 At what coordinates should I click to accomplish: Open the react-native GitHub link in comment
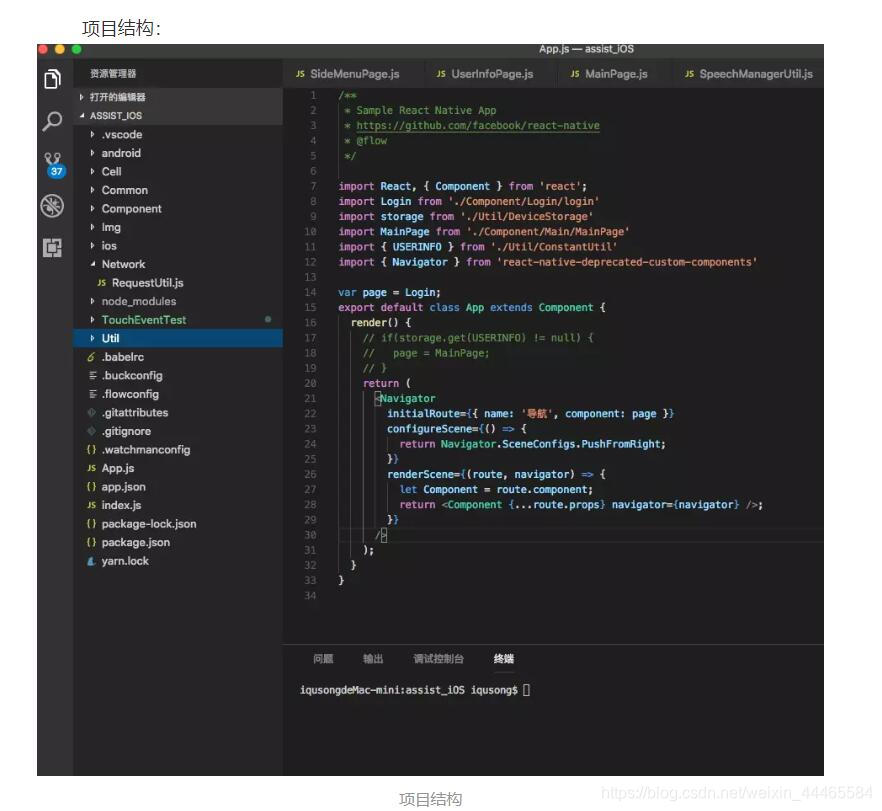pos(478,125)
